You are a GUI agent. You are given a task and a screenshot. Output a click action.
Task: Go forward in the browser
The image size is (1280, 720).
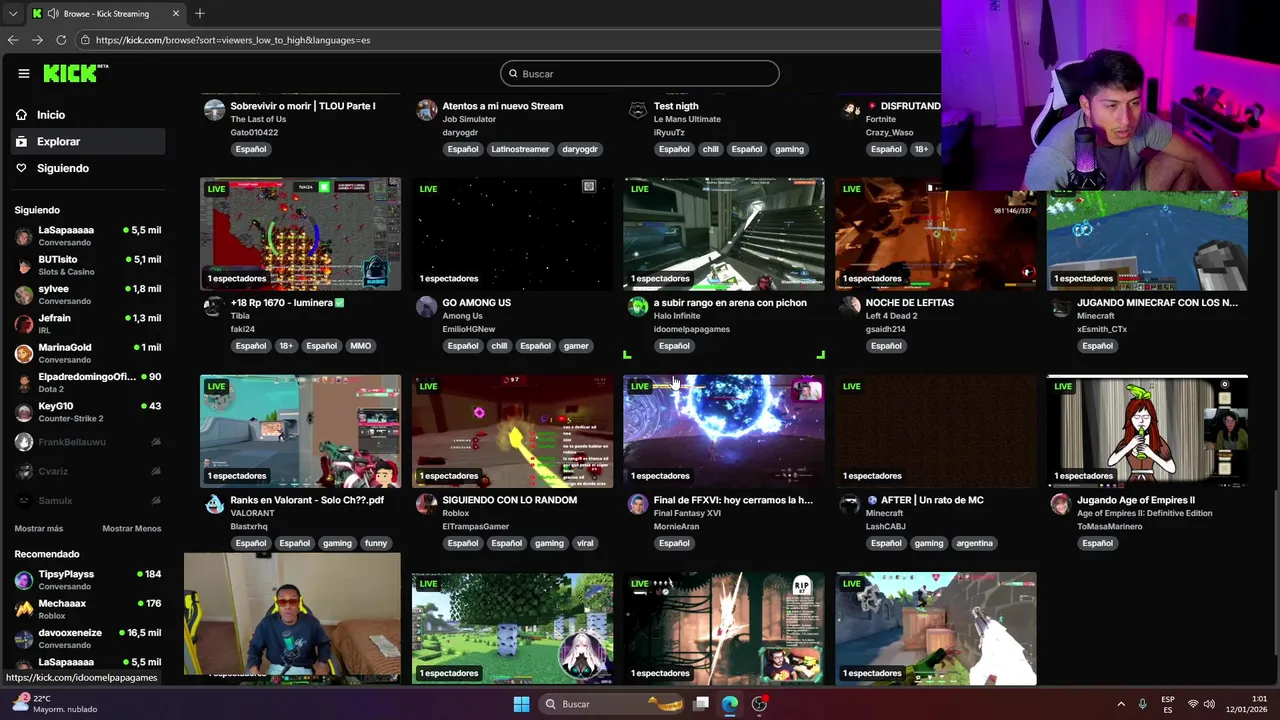point(37,40)
